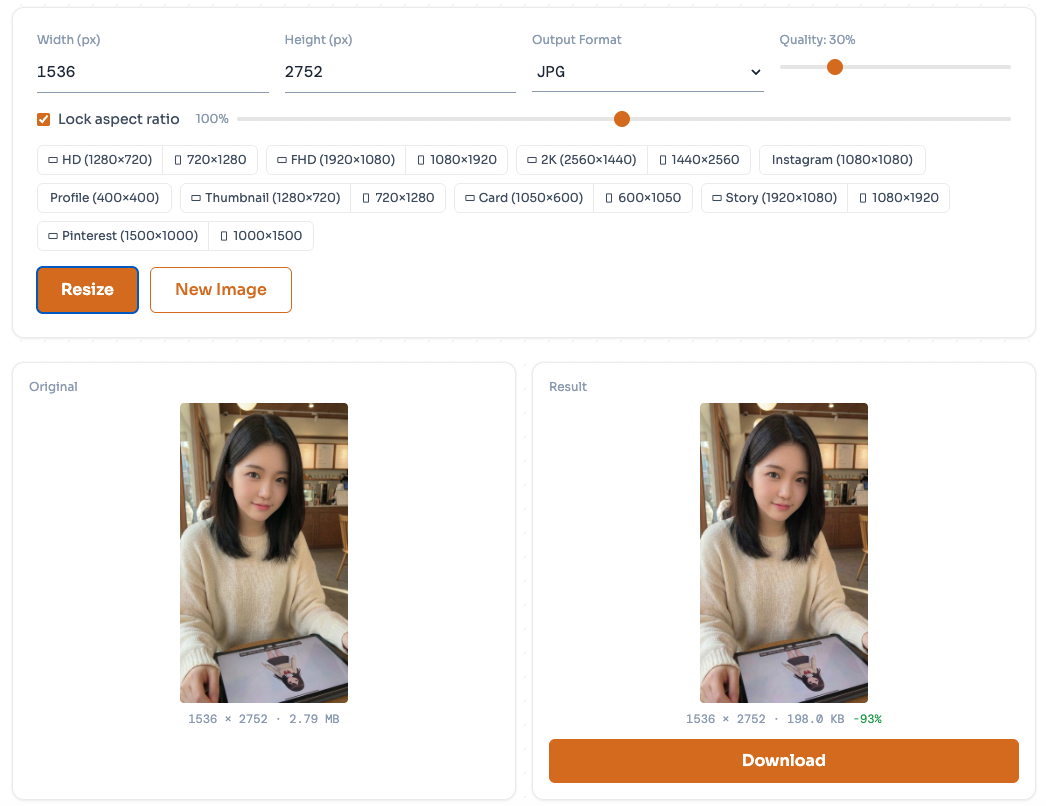
Task: Apply the Thumbnail (1280×720) preset
Action: pos(265,198)
